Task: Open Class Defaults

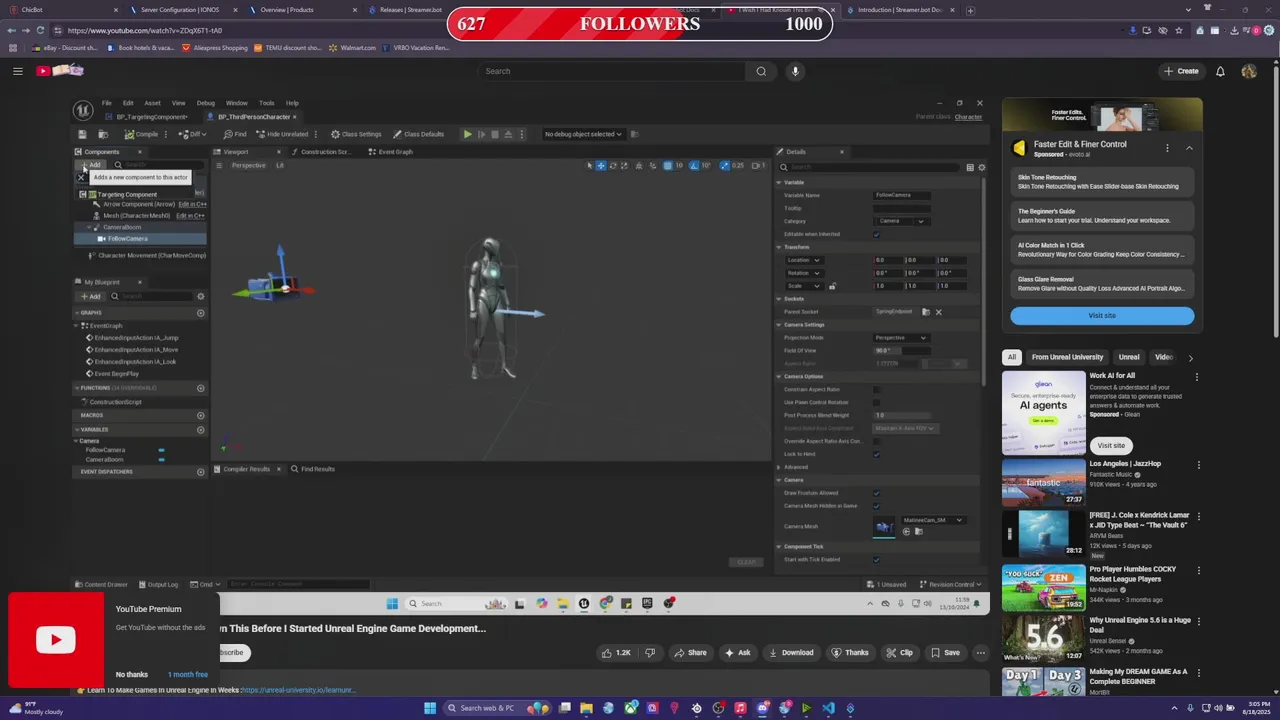Action: click(x=419, y=134)
